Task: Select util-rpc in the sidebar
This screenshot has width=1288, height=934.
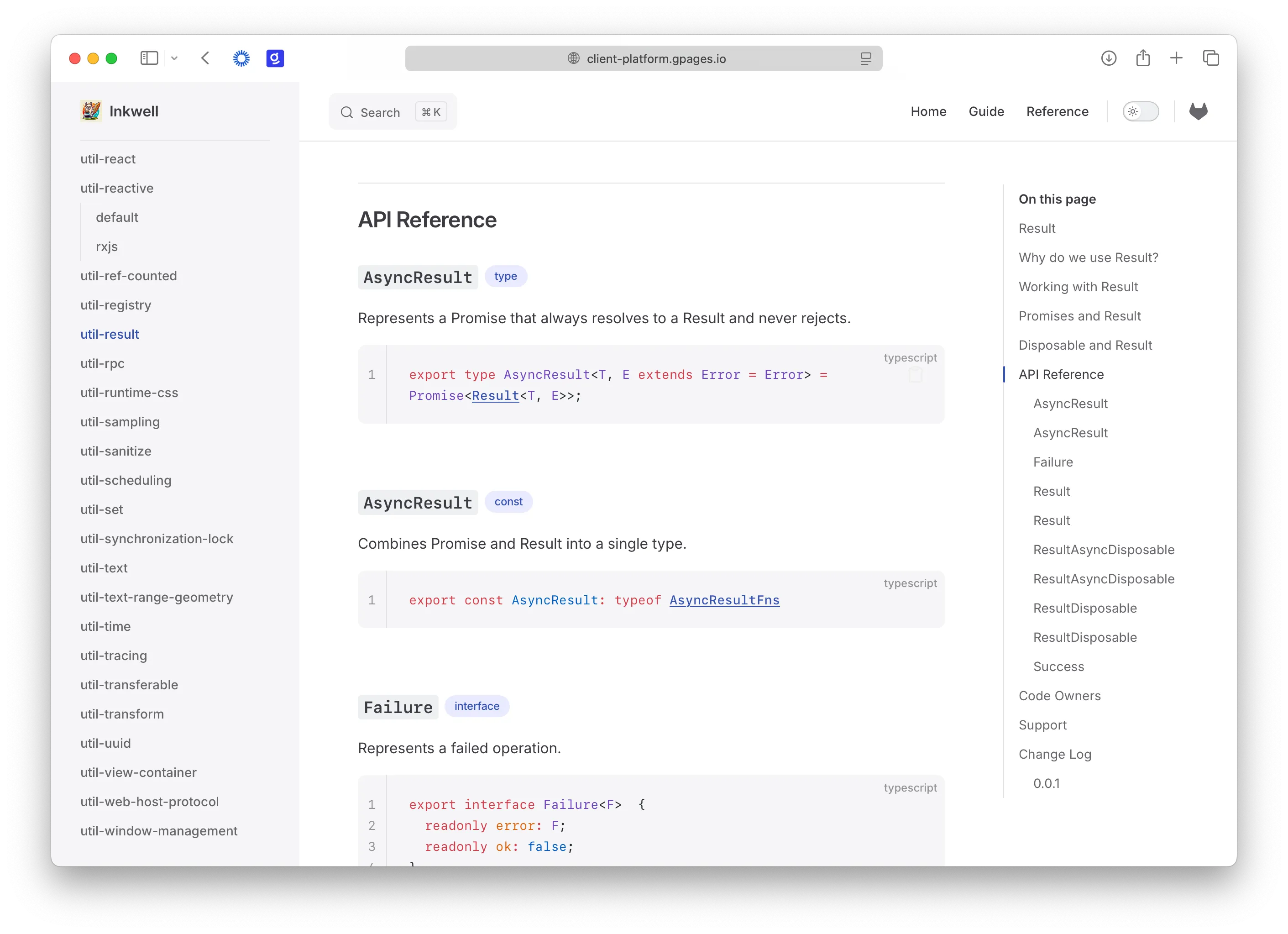Action: pyautogui.click(x=102, y=363)
